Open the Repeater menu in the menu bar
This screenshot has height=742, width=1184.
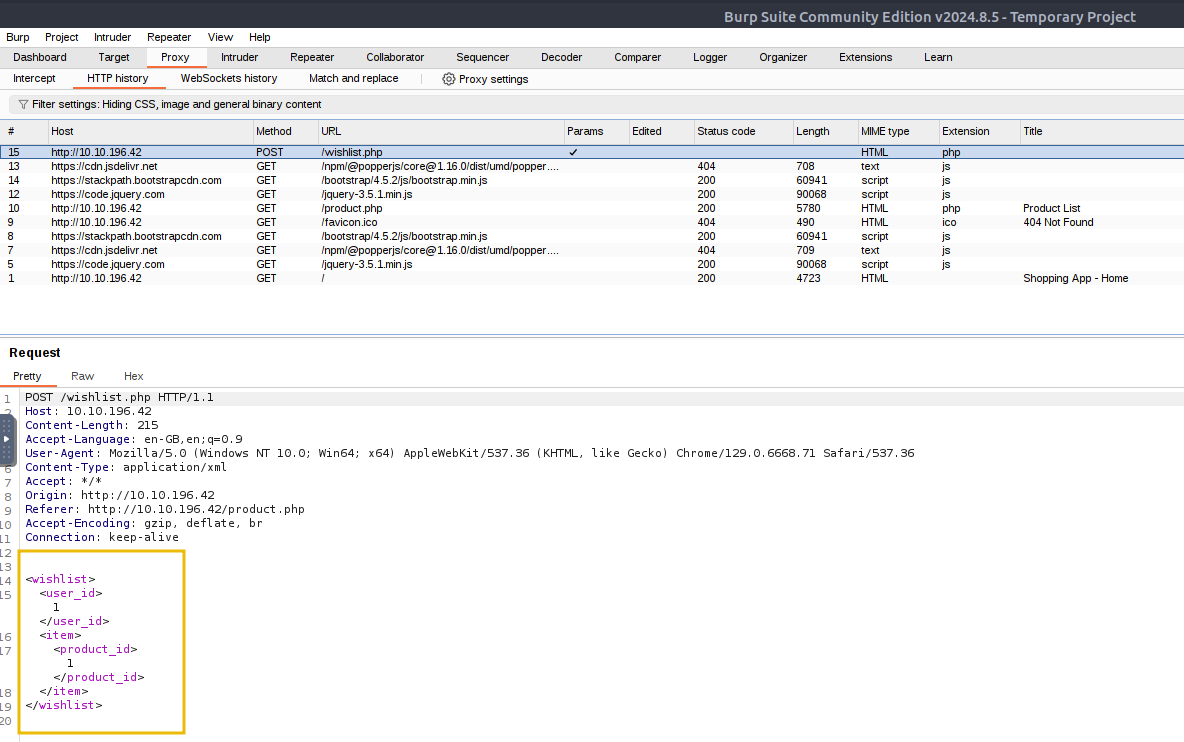click(169, 37)
